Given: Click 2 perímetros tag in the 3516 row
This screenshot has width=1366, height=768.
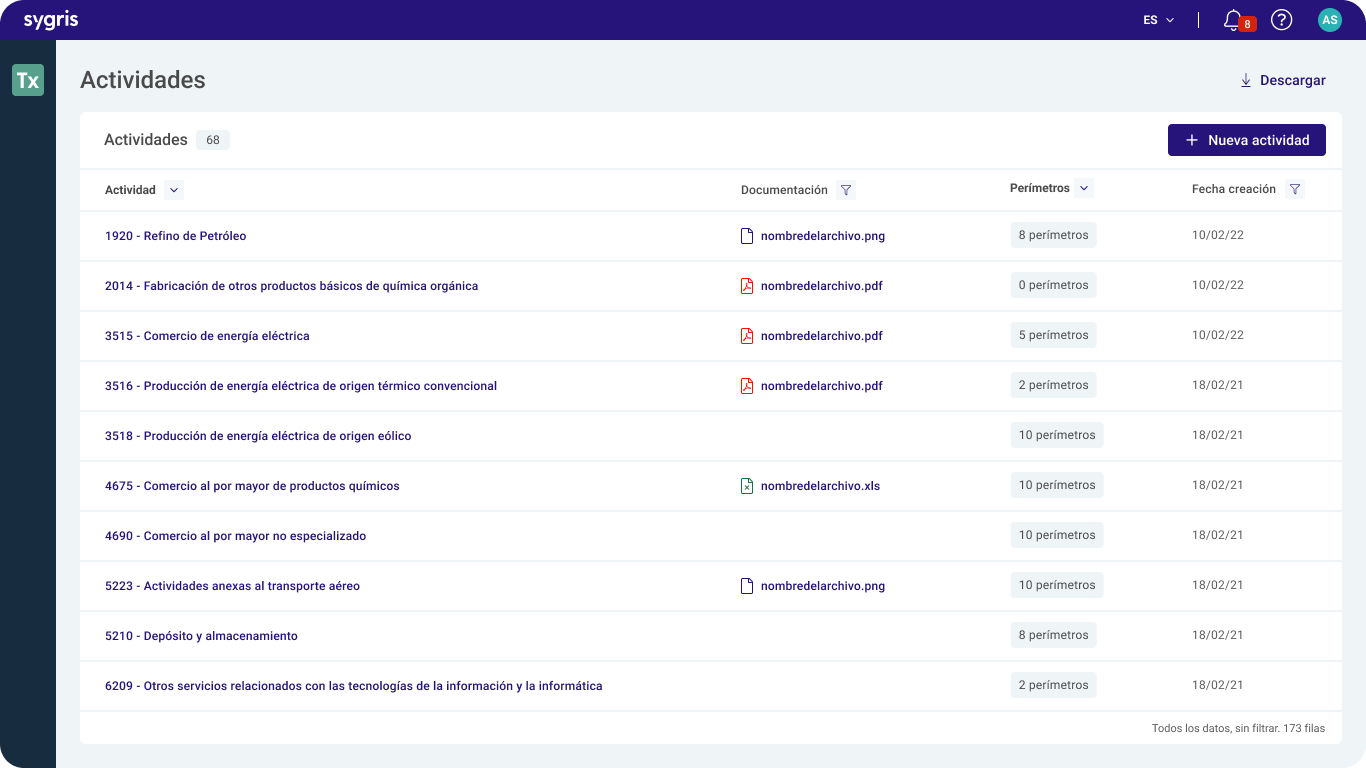Looking at the screenshot, I should [x=1053, y=385].
